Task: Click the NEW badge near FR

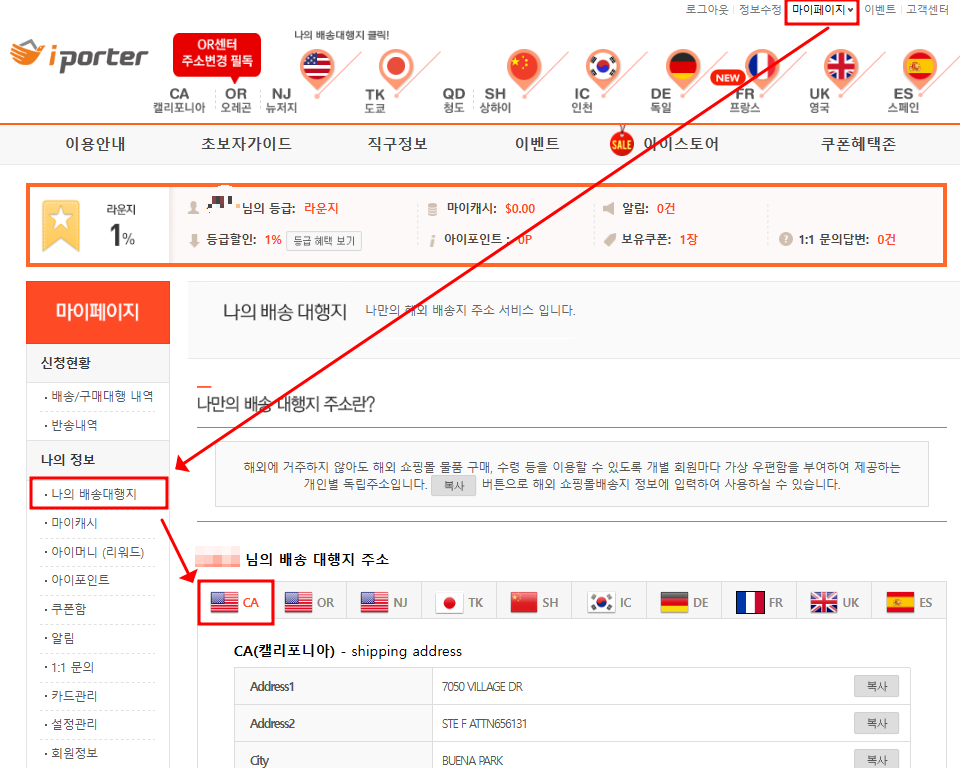Action: 727,78
